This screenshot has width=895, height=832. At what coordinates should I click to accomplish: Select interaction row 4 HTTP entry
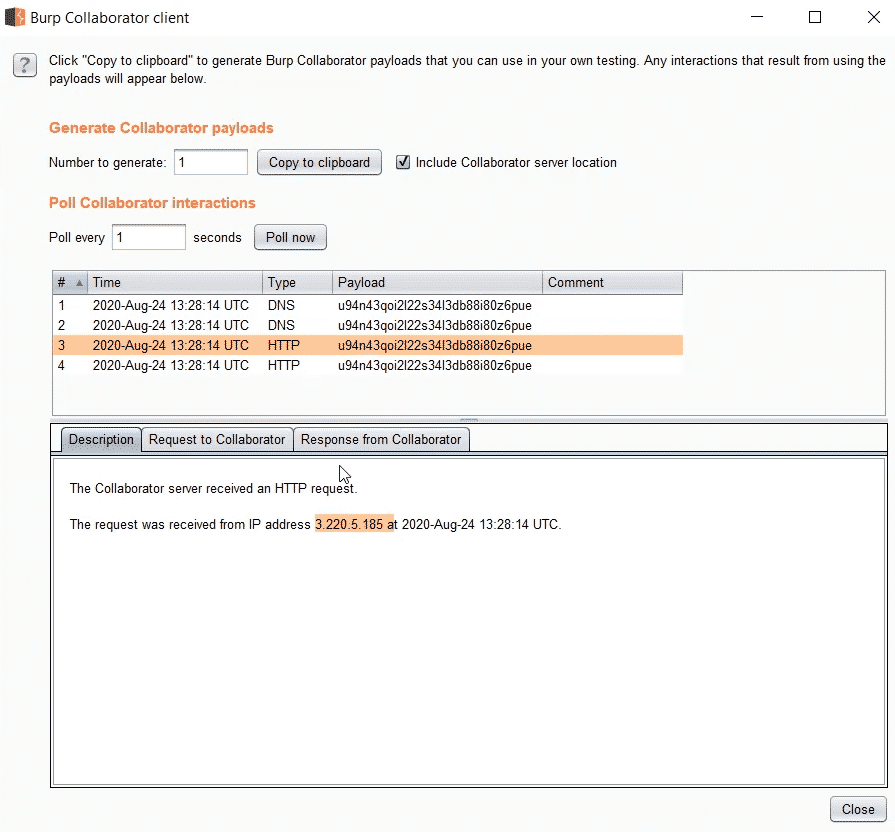click(368, 365)
